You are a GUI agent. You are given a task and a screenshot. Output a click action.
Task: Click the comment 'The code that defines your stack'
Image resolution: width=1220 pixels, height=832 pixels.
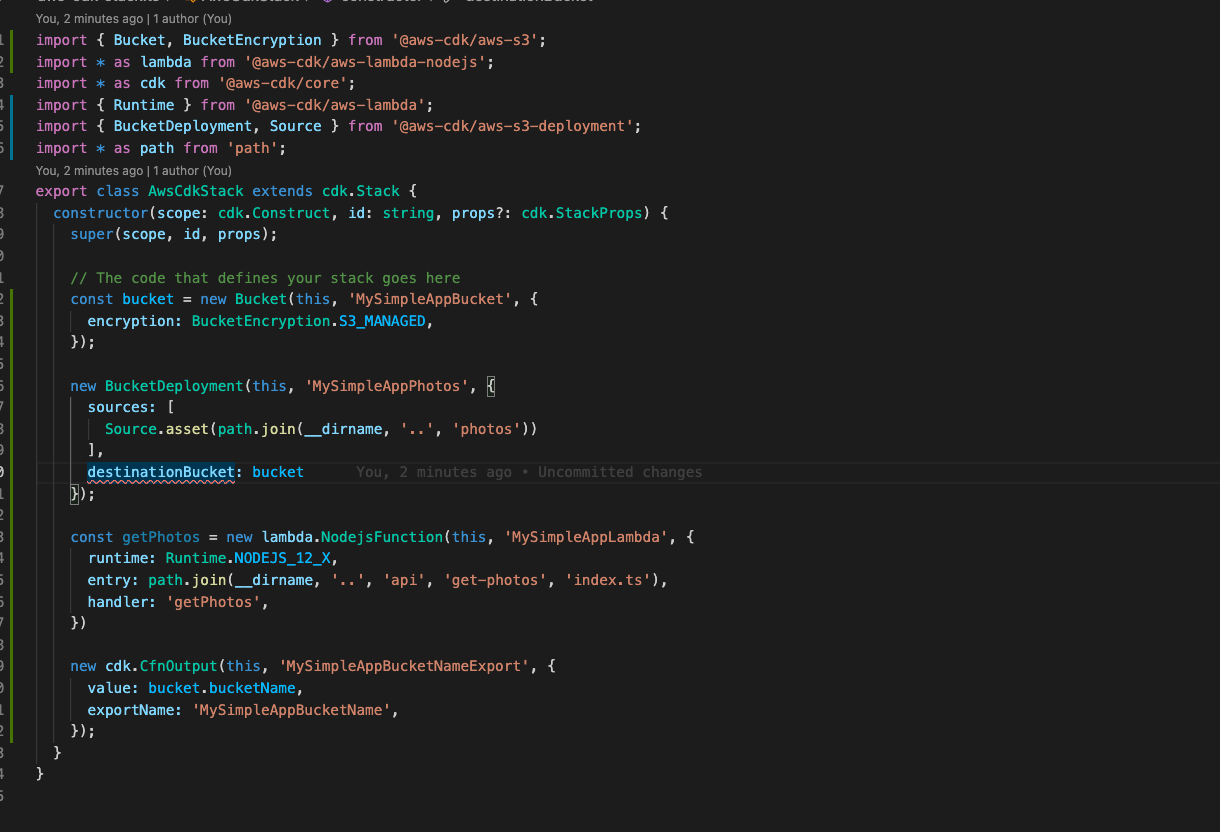pyautogui.click(x=265, y=278)
